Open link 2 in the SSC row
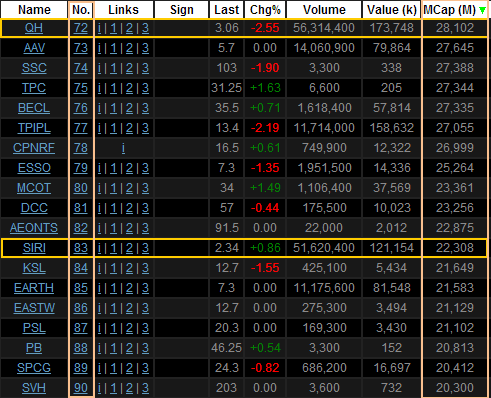 (129, 68)
